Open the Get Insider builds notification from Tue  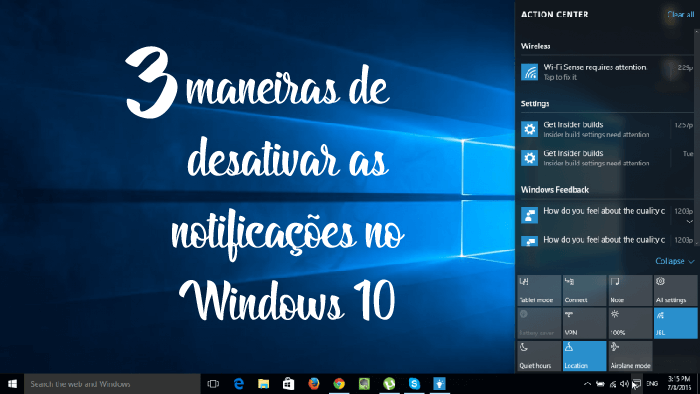[606, 158]
